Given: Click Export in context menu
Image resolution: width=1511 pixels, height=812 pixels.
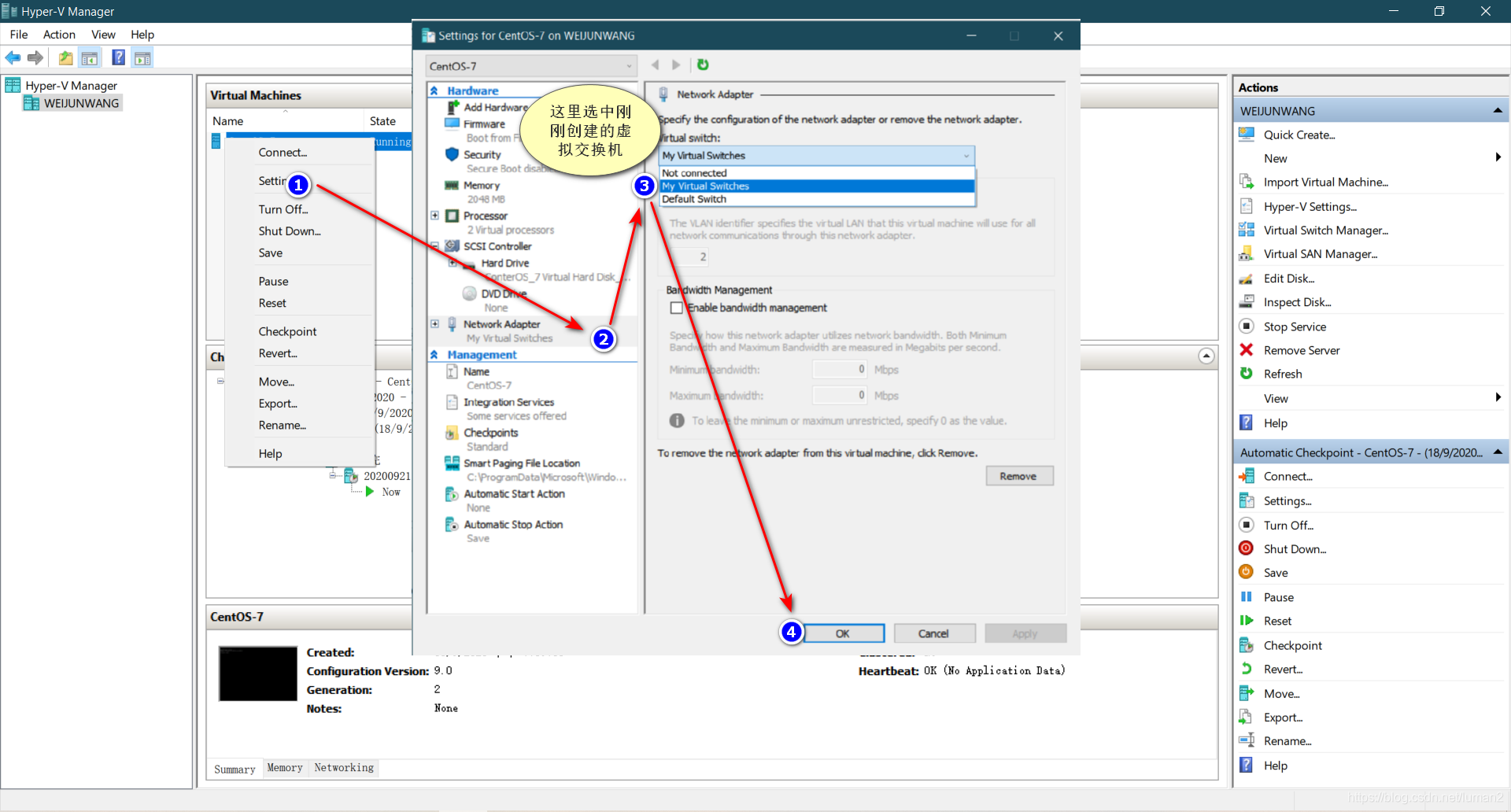Looking at the screenshot, I should (278, 404).
